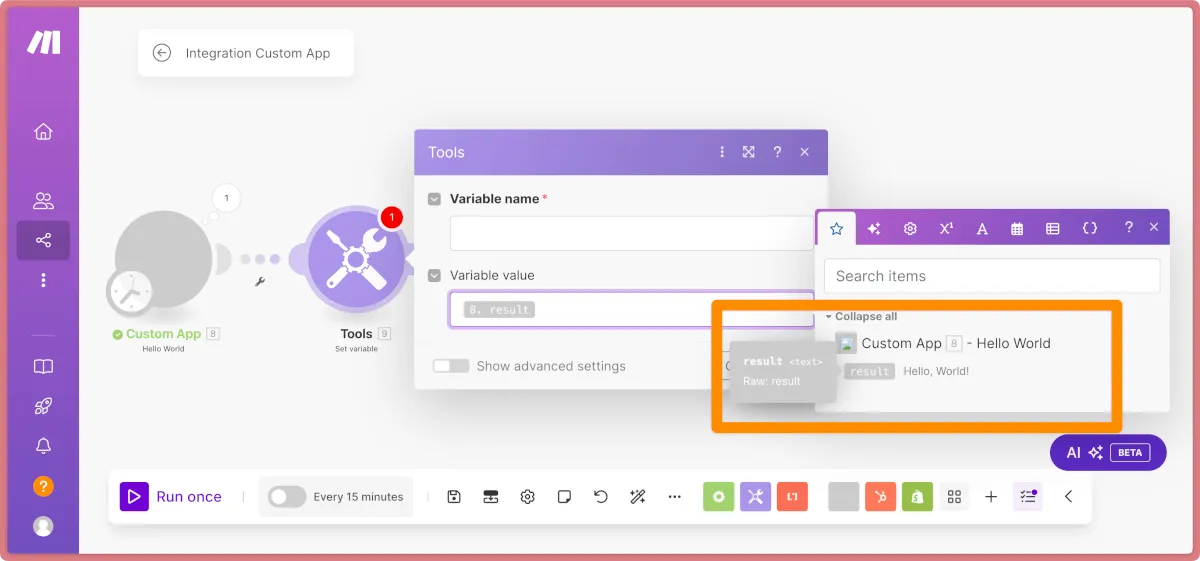The image size is (1200, 561).
Task: Toggle the Variable name map checkbox
Action: click(434, 199)
